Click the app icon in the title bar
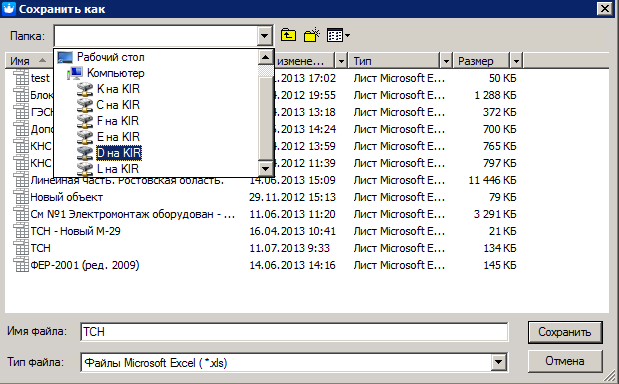The image size is (619, 384). pos(9,9)
